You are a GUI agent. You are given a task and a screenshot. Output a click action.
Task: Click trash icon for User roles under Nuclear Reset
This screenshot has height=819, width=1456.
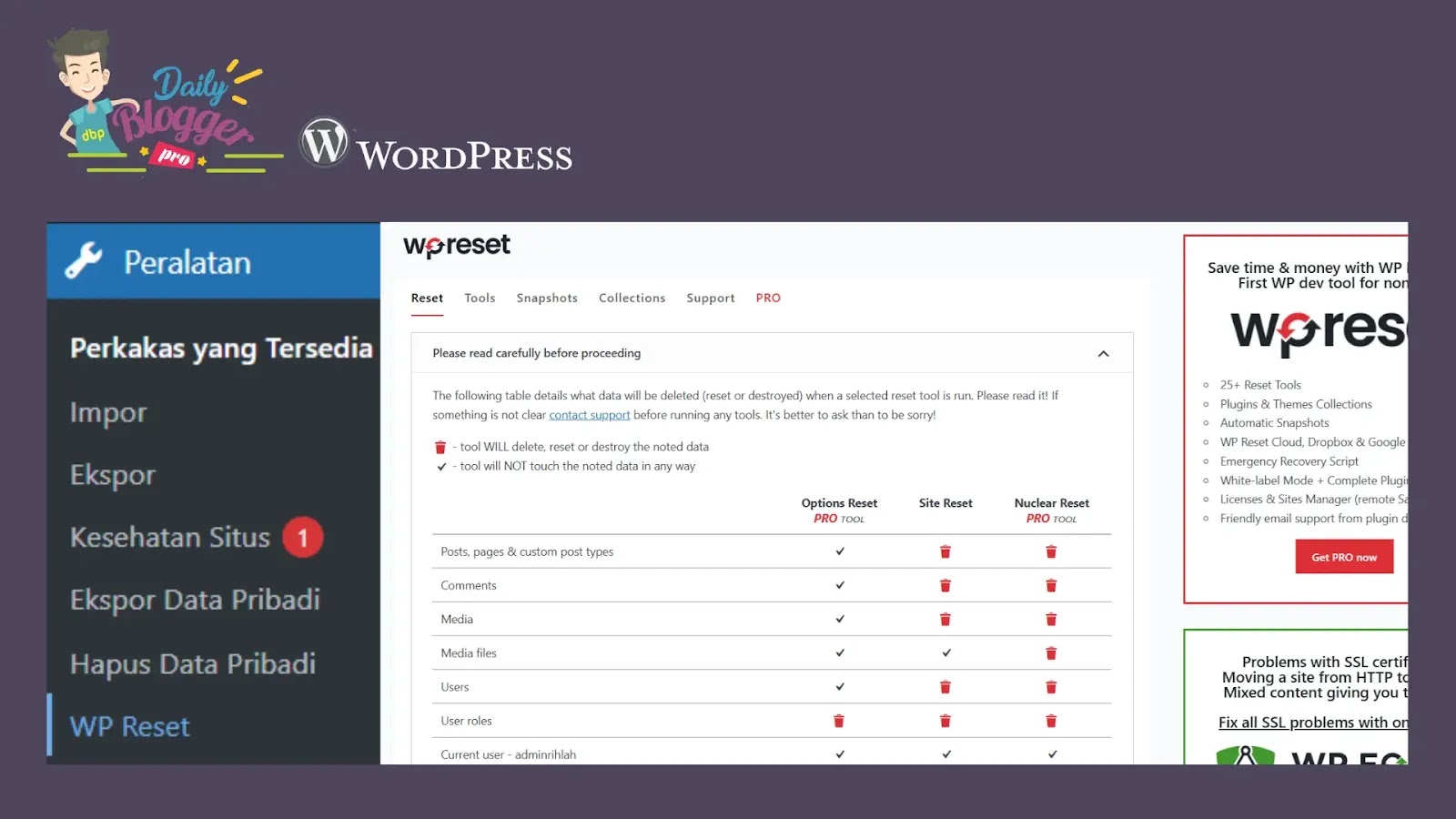[x=1051, y=721]
